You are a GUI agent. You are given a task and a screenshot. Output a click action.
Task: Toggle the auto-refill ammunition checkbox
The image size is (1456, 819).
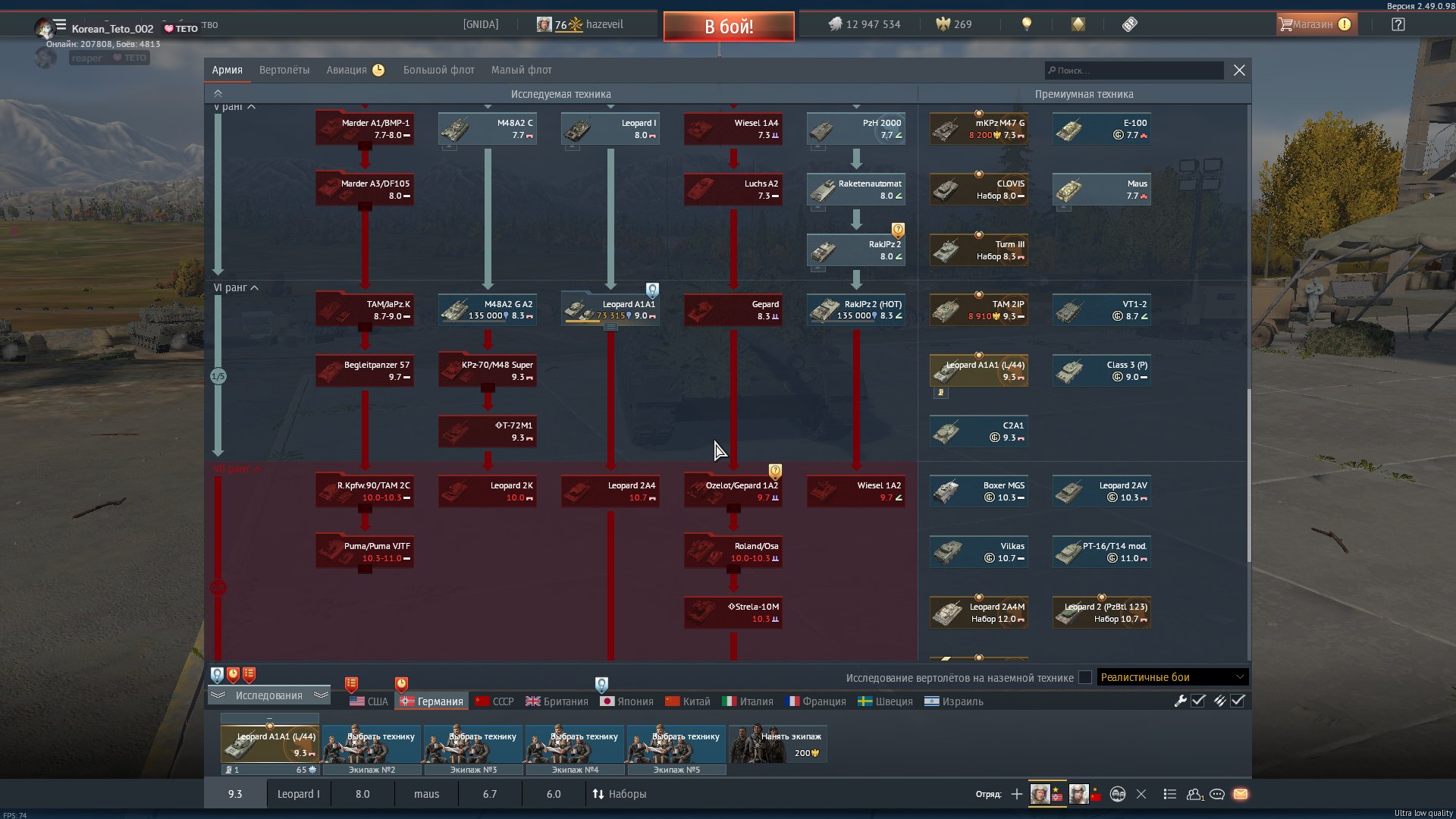(x=1238, y=701)
